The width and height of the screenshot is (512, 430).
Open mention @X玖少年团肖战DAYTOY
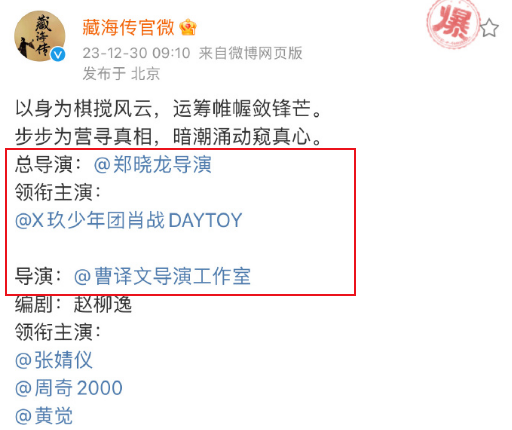coord(129,220)
